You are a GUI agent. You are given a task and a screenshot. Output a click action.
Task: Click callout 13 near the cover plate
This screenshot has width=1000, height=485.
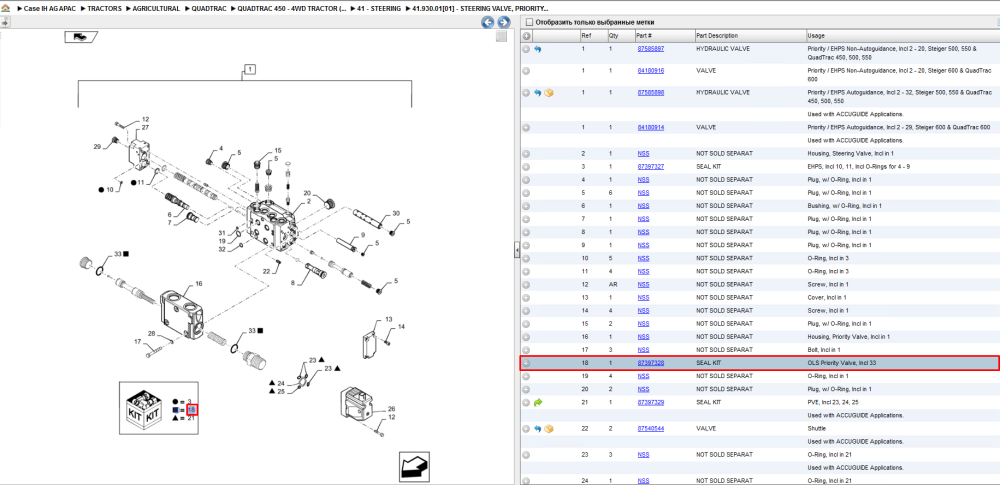pyautogui.click(x=388, y=318)
